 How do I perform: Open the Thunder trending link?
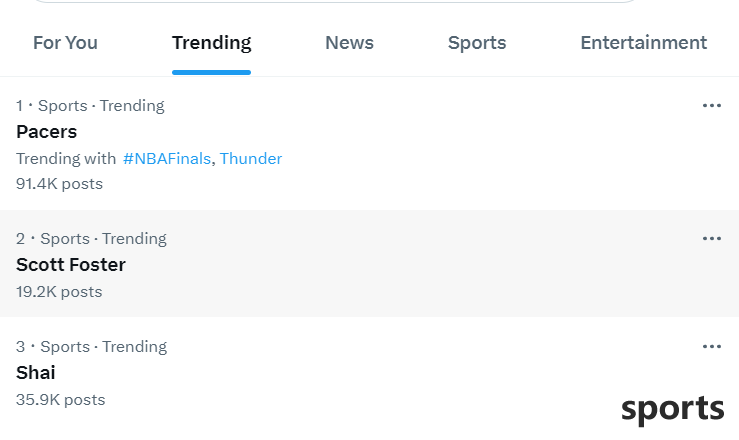(x=251, y=159)
